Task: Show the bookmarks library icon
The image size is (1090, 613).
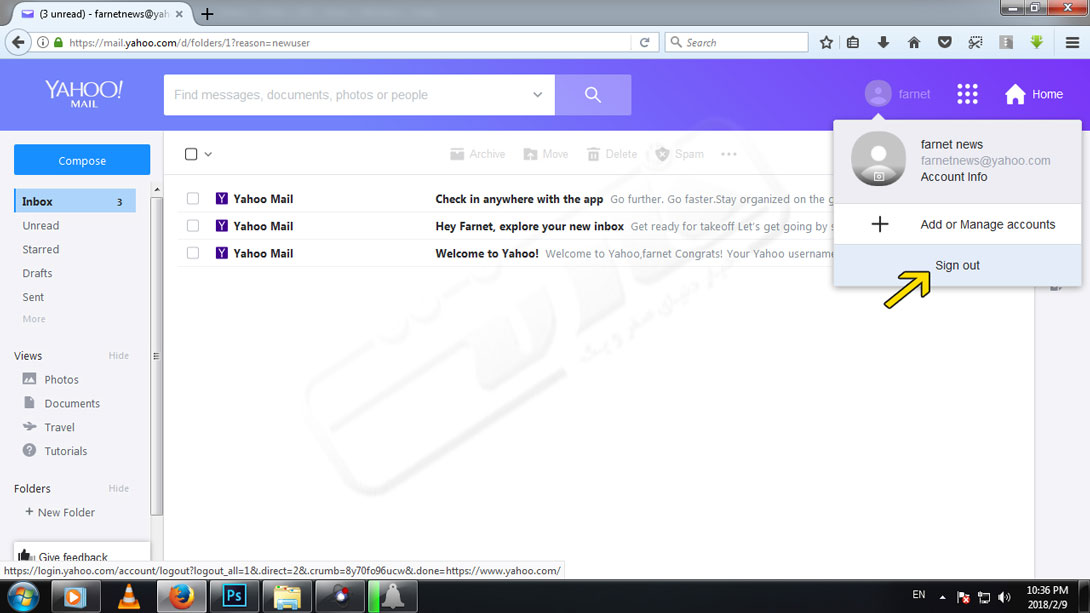Action: pyautogui.click(x=853, y=42)
